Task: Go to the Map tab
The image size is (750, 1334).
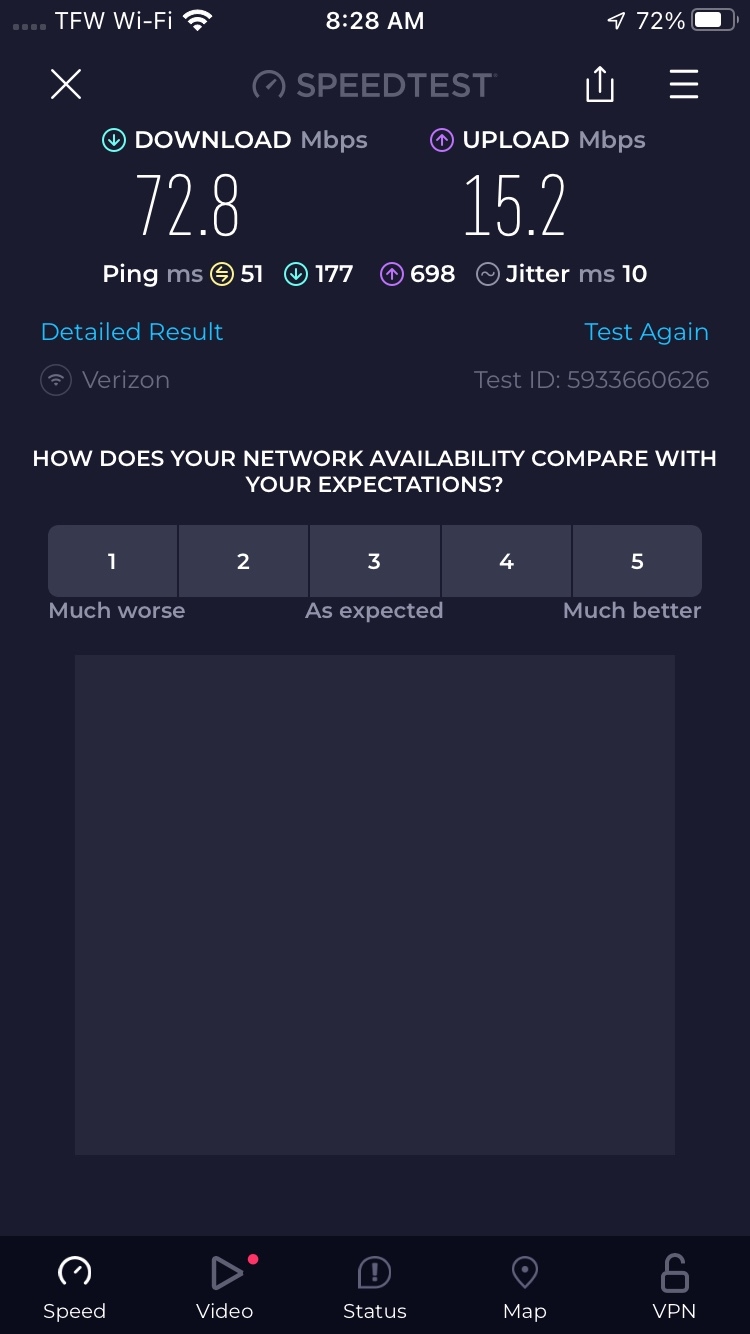Action: point(525,1287)
